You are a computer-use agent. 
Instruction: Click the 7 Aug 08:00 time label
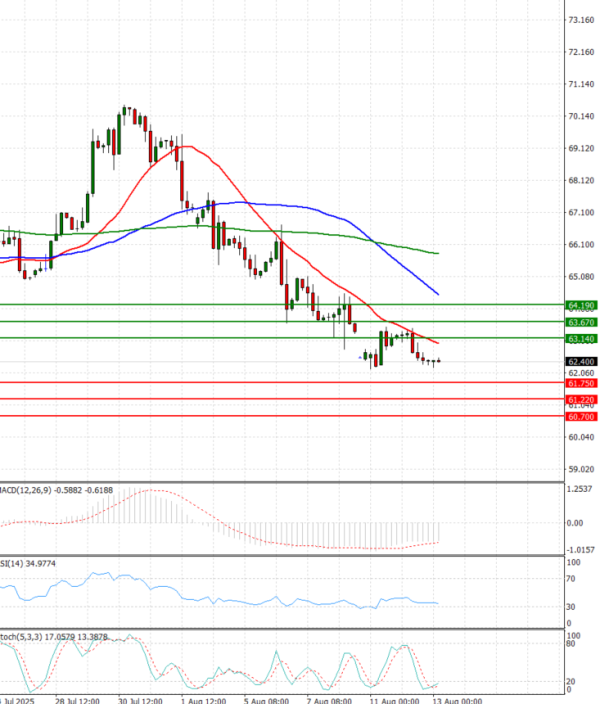pos(329,700)
